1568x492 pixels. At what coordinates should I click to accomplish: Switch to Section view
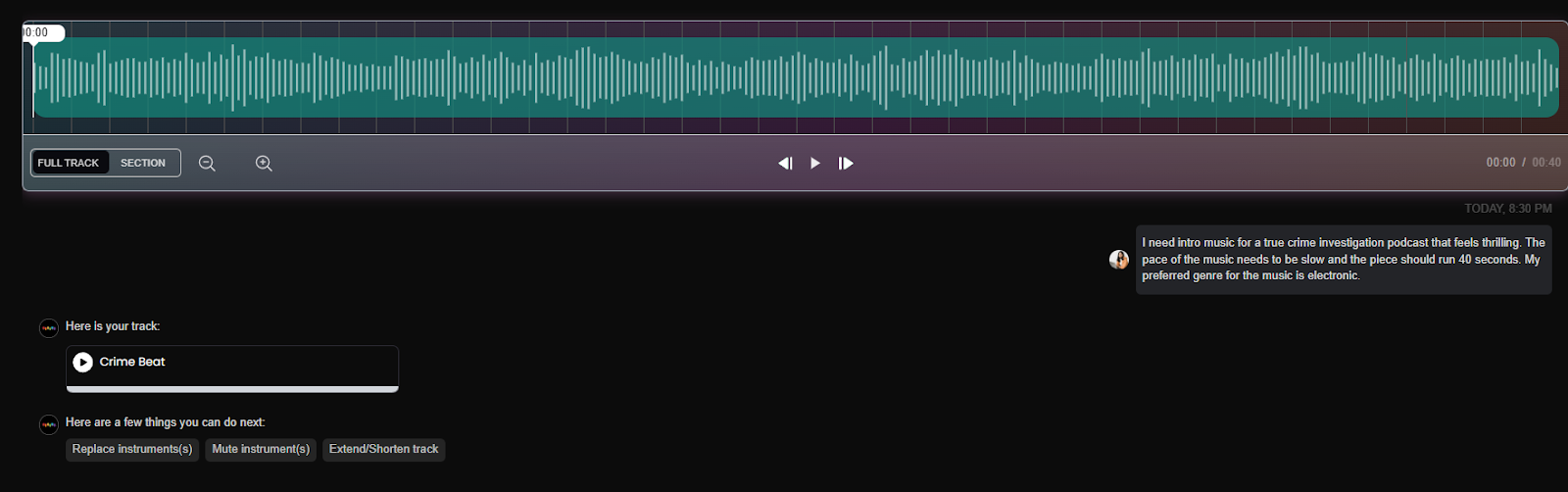pos(143,163)
